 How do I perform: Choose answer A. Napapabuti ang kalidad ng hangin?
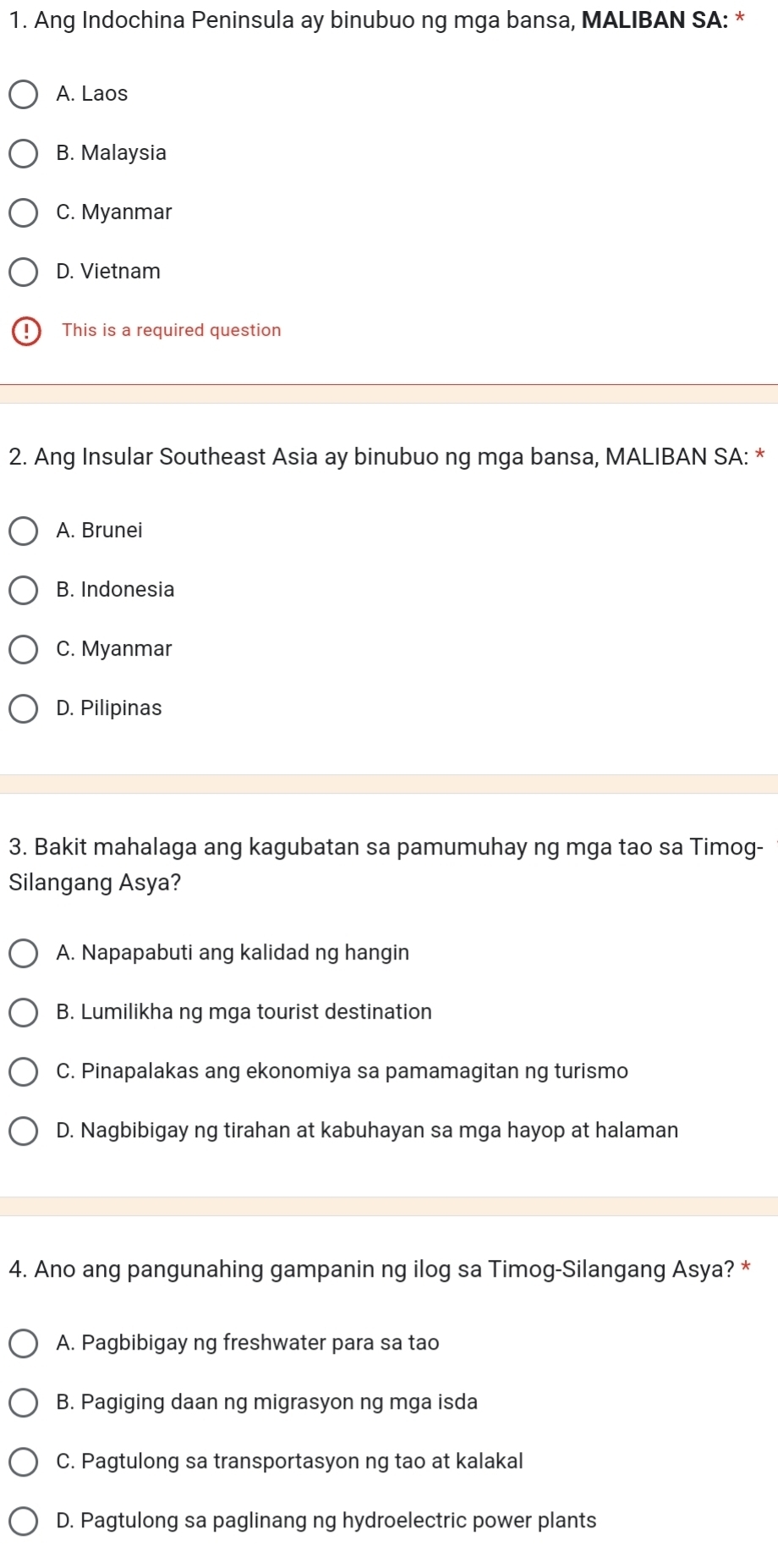coord(25,953)
